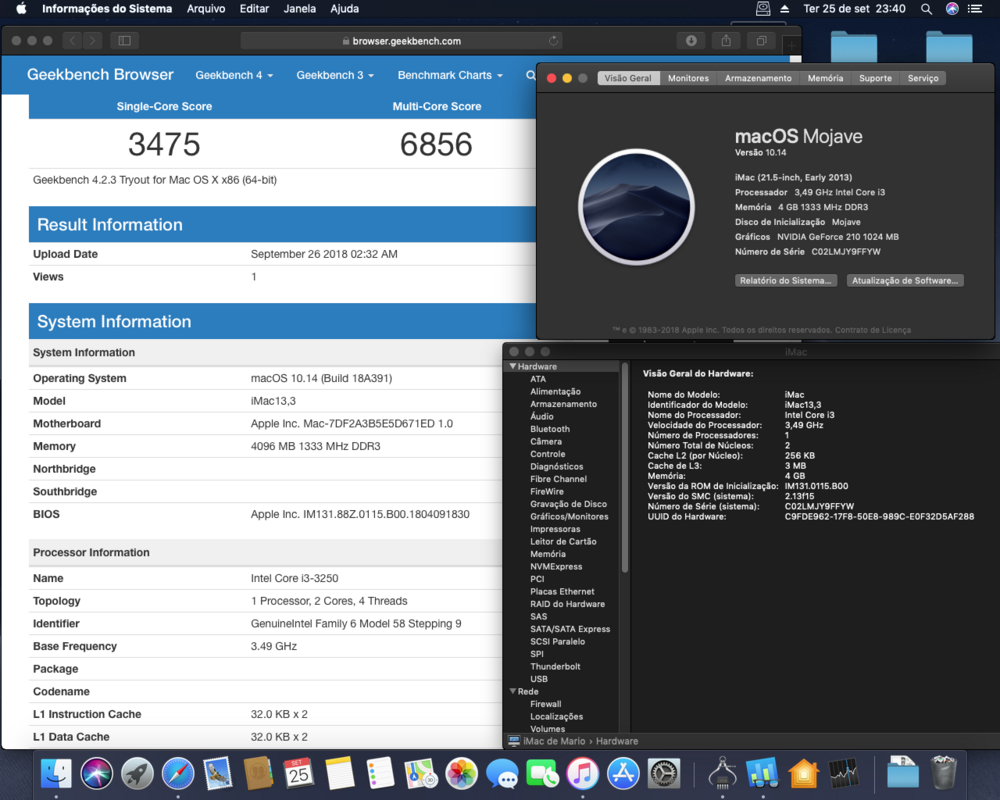Switch to the Armazenamento tab
This screenshot has height=800, width=1000.
[758, 78]
